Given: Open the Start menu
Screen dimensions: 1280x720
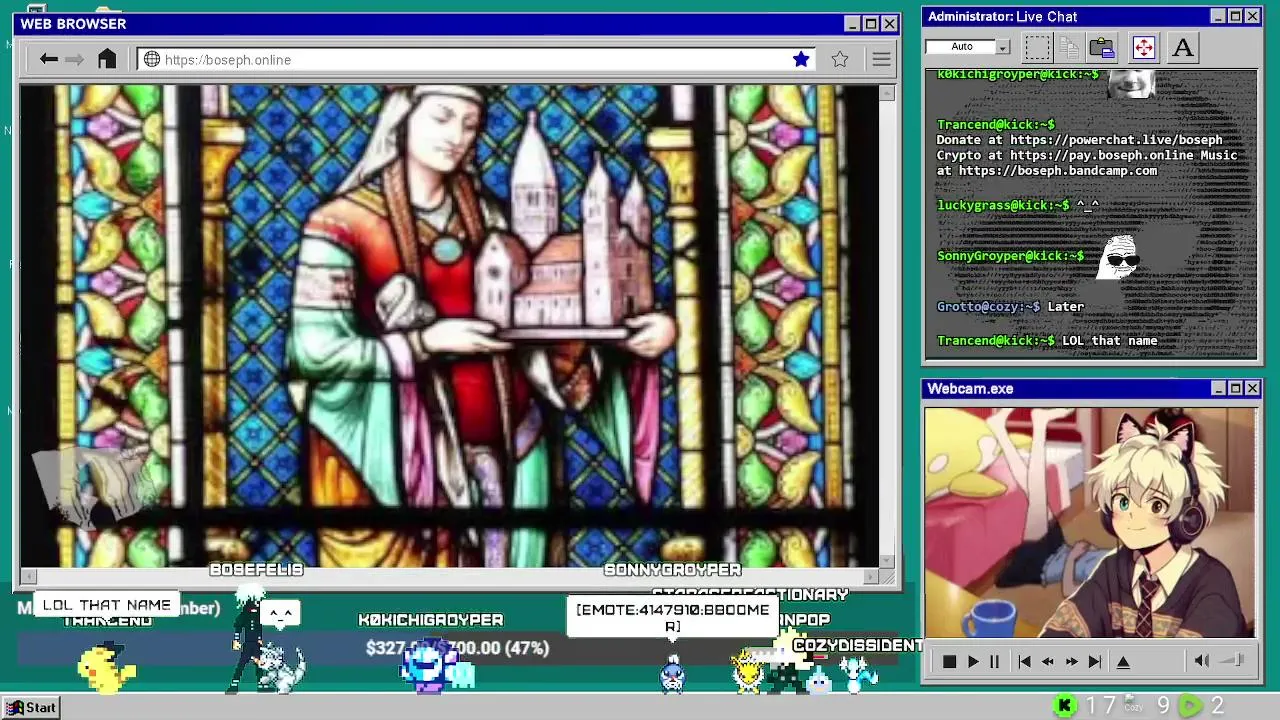Looking at the screenshot, I should [x=31, y=707].
